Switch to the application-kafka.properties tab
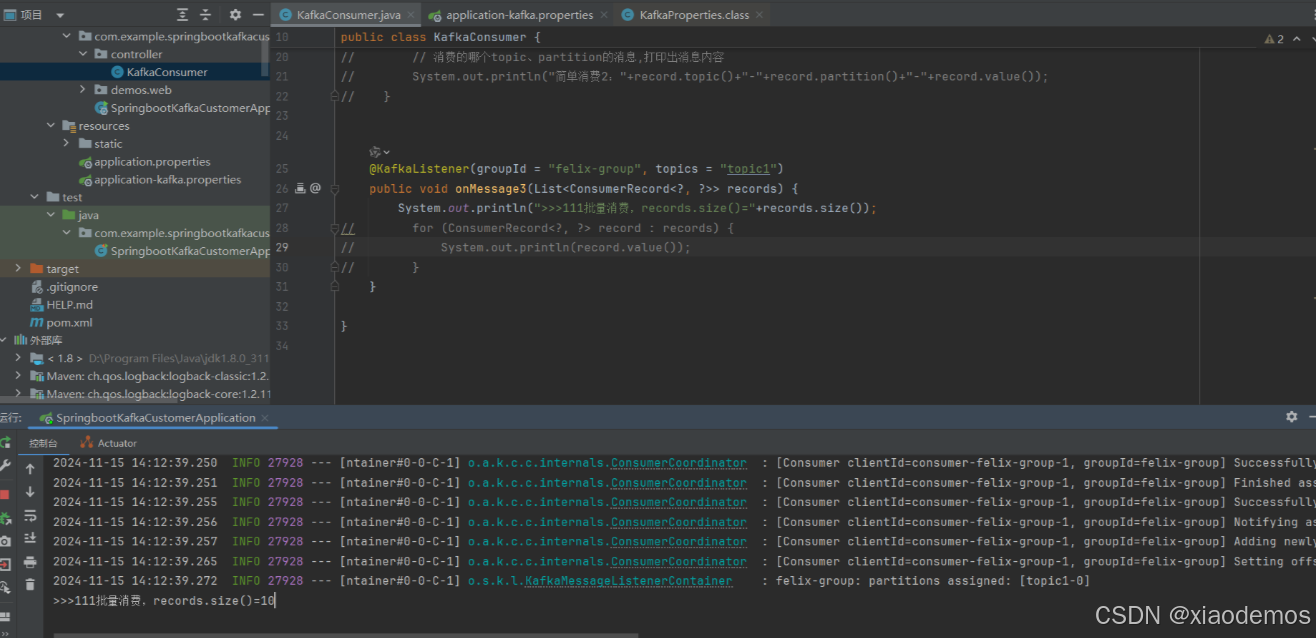The image size is (1316, 638). (518, 15)
